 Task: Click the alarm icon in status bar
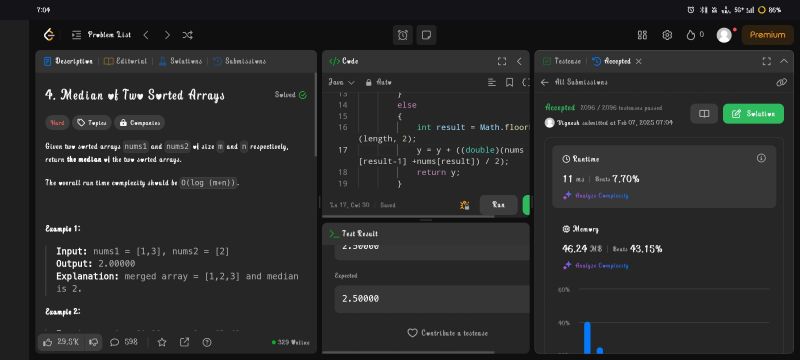690,10
